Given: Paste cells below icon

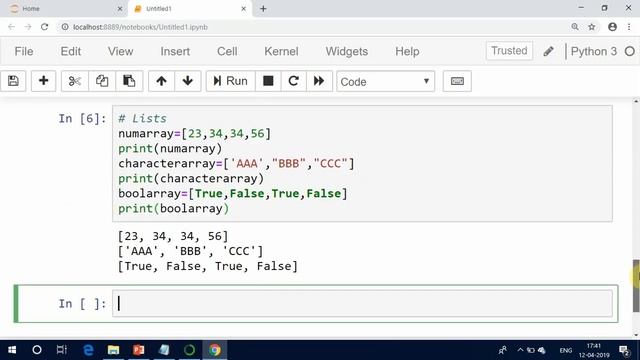Looking at the screenshot, I should (x=129, y=81).
